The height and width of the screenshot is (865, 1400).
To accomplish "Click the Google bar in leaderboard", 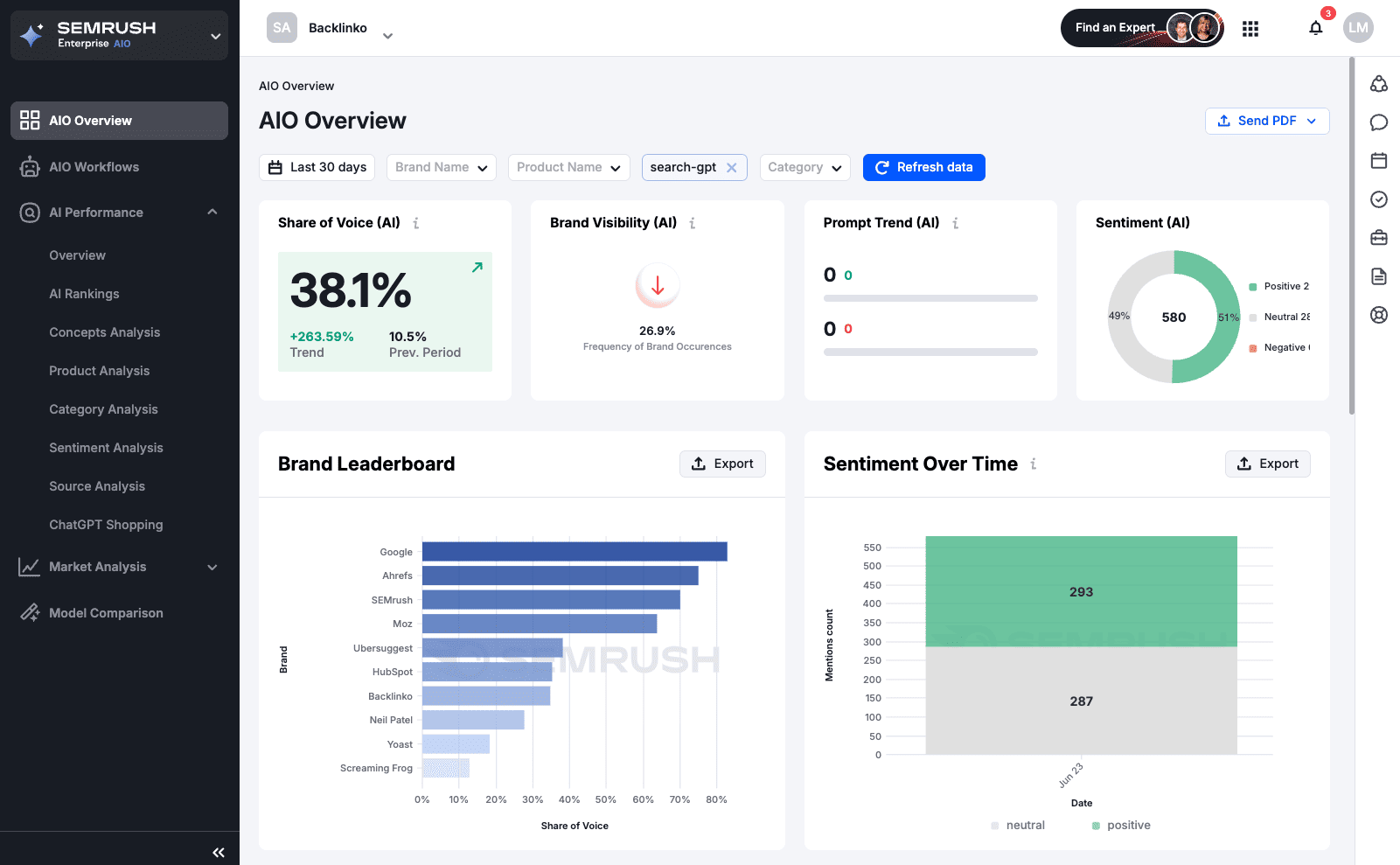I will 575,552.
